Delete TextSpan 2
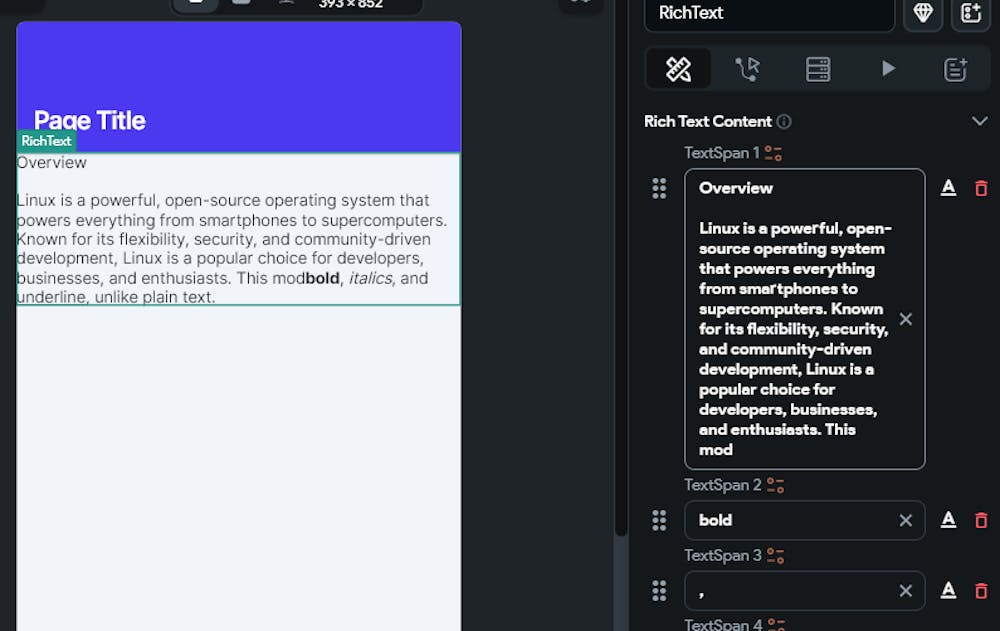The image size is (1000, 631). click(x=981, y=521)
